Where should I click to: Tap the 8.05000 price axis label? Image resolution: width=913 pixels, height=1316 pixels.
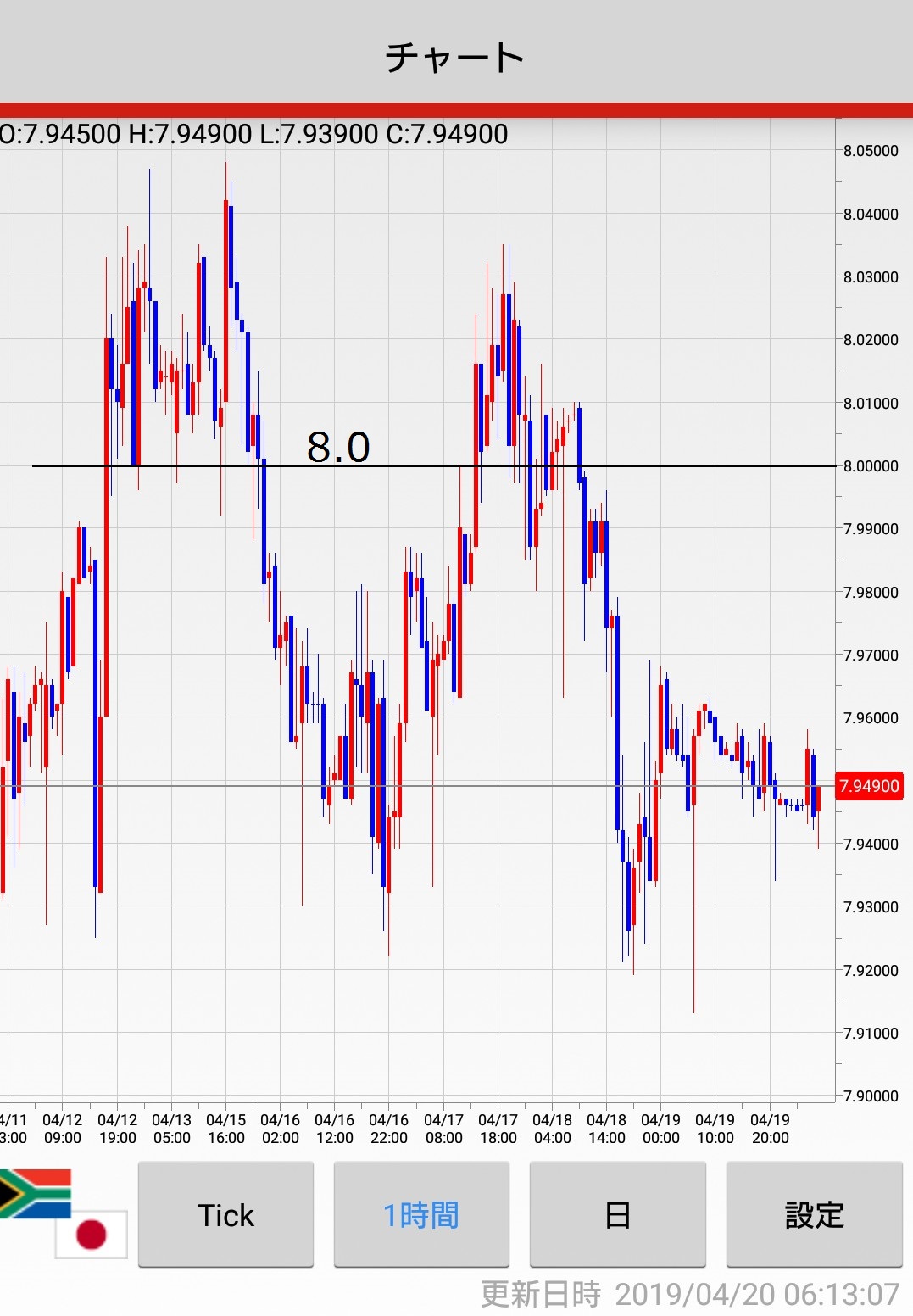point(871,151)
